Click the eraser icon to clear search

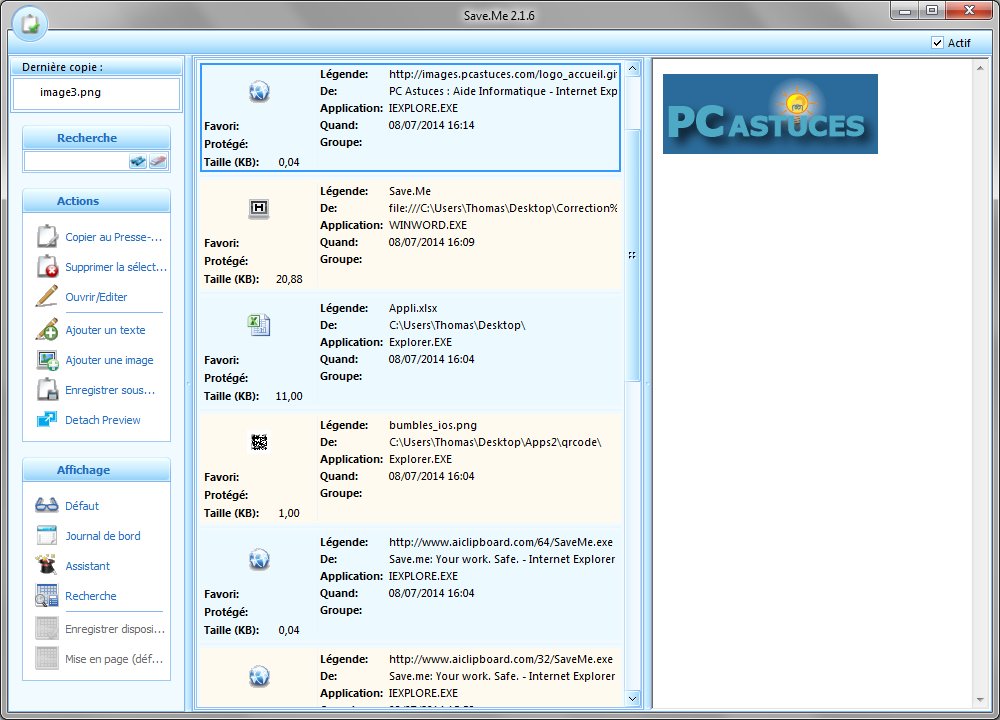tap(158, 161)
